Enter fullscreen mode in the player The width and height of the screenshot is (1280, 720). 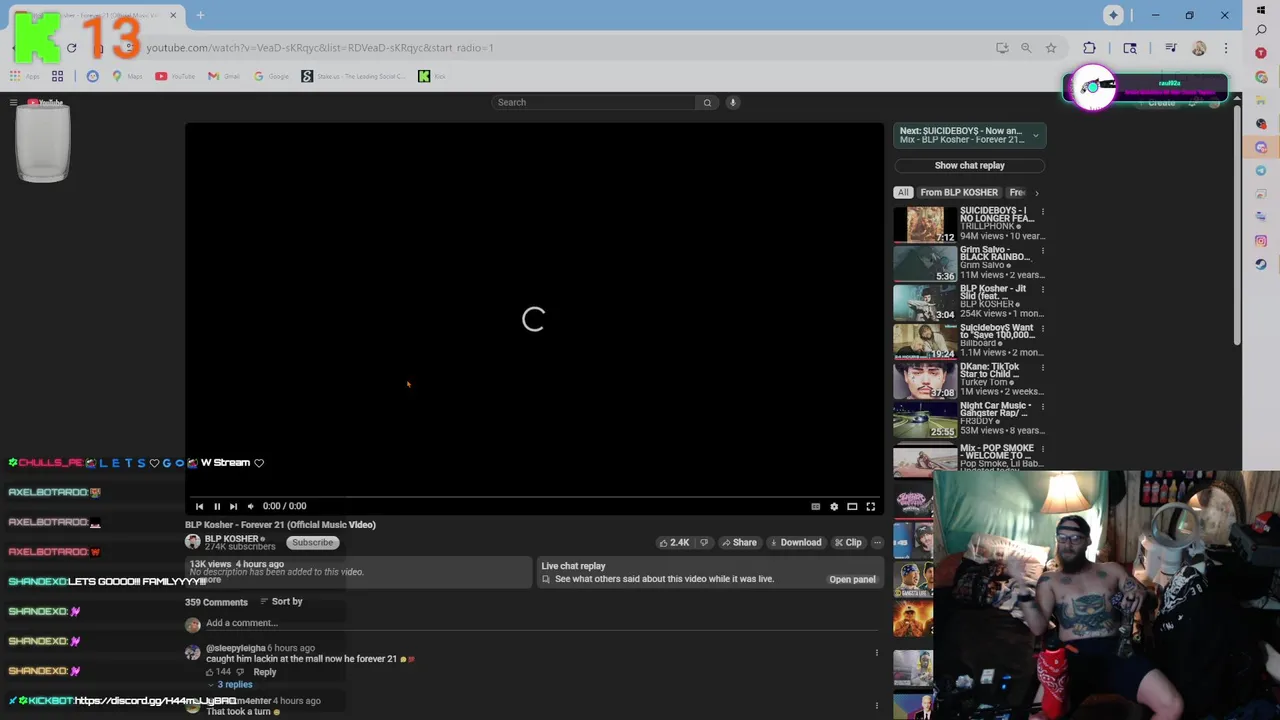[x=870, y=507]
